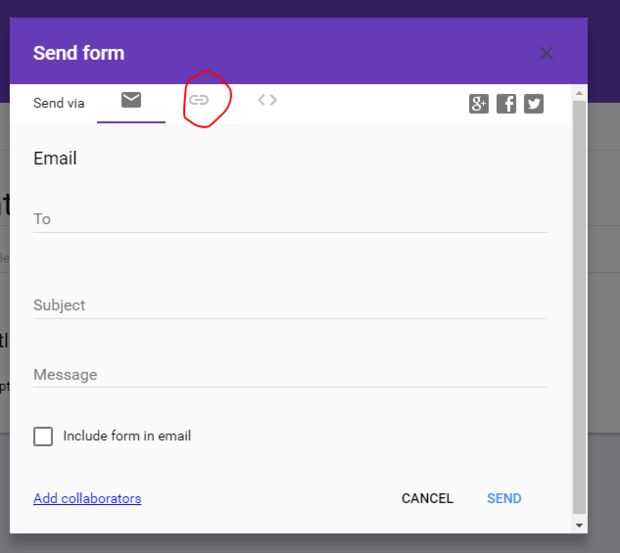Screen dimensions: 620x553
Task: Open the Add collaborators link
Action: click(87, 498)
